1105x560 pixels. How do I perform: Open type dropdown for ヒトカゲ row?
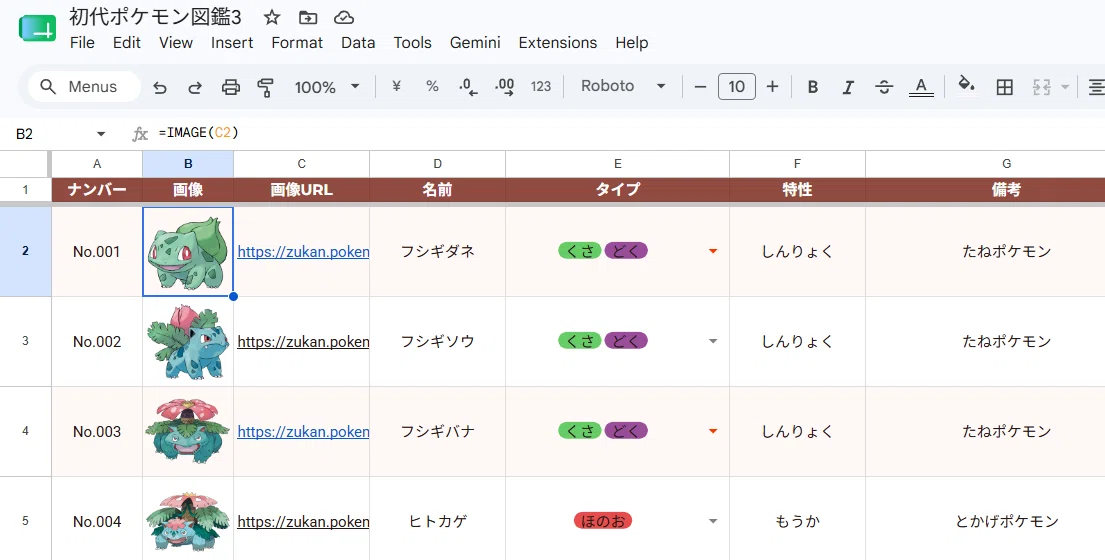(712, 521)
